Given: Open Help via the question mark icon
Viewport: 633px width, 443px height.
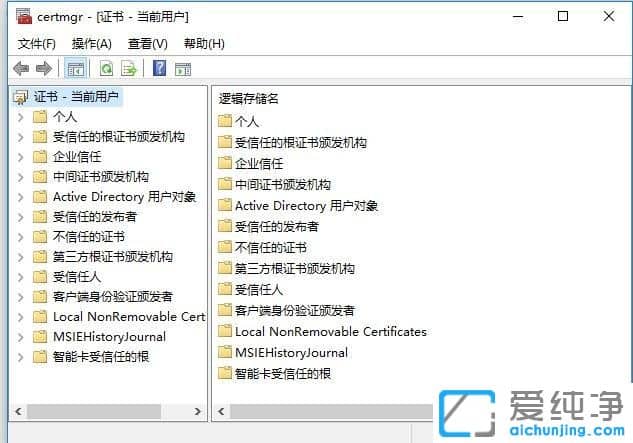Looking at the screenshot, I should pyautogui.click(x=159, y=68).
